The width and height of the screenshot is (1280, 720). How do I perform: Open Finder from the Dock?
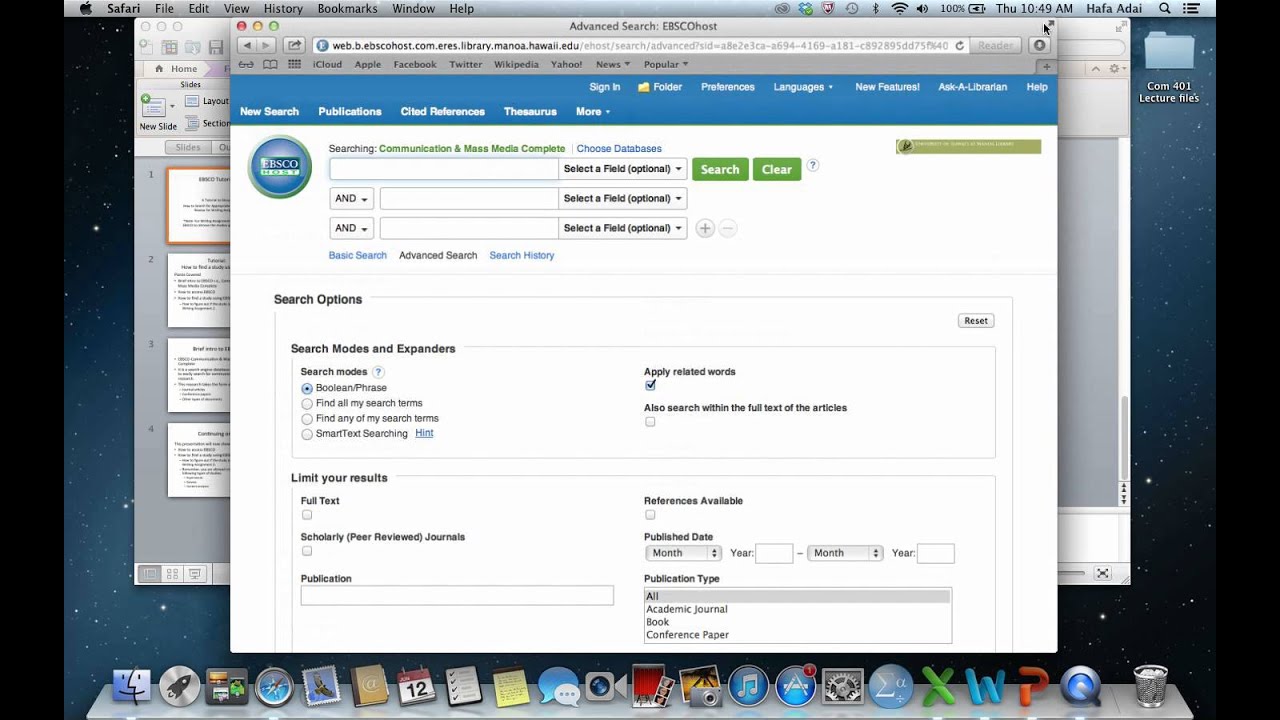click(x=131, y=686)
